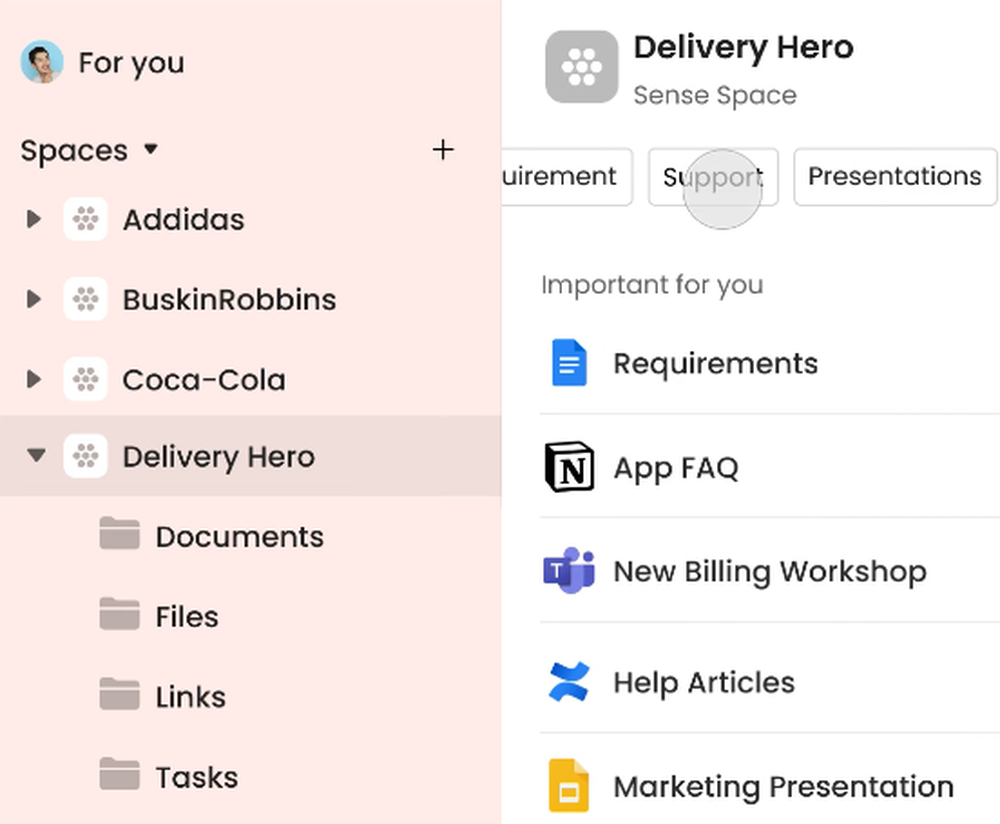Click the user avatar beside For you
Screen dimensions: 1000x824
(41, 63)
